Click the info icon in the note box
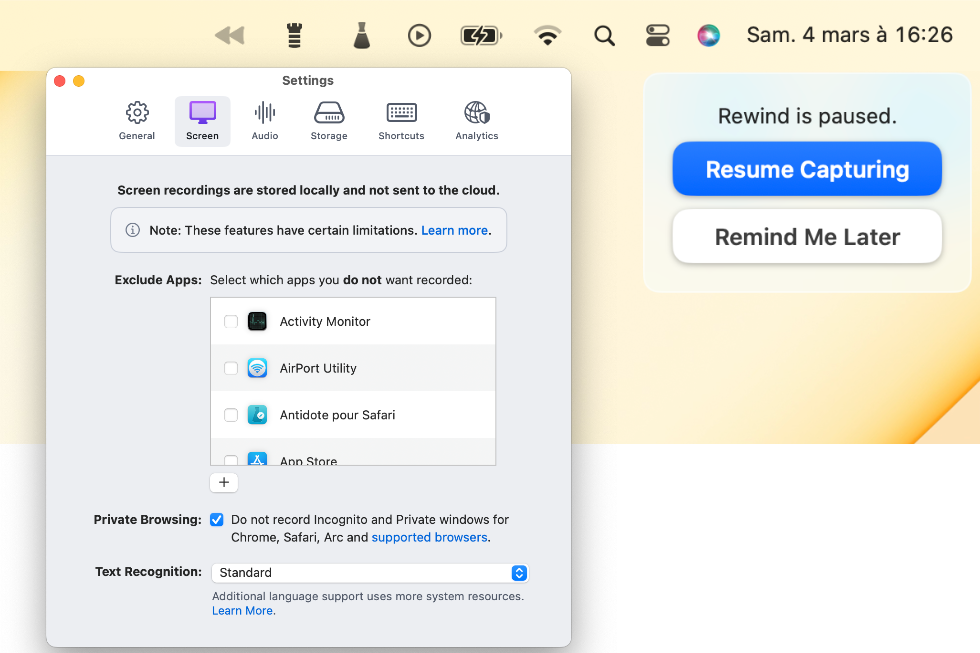Image resolution: width=980 pixels, height=653 pixels. [132, 230]
